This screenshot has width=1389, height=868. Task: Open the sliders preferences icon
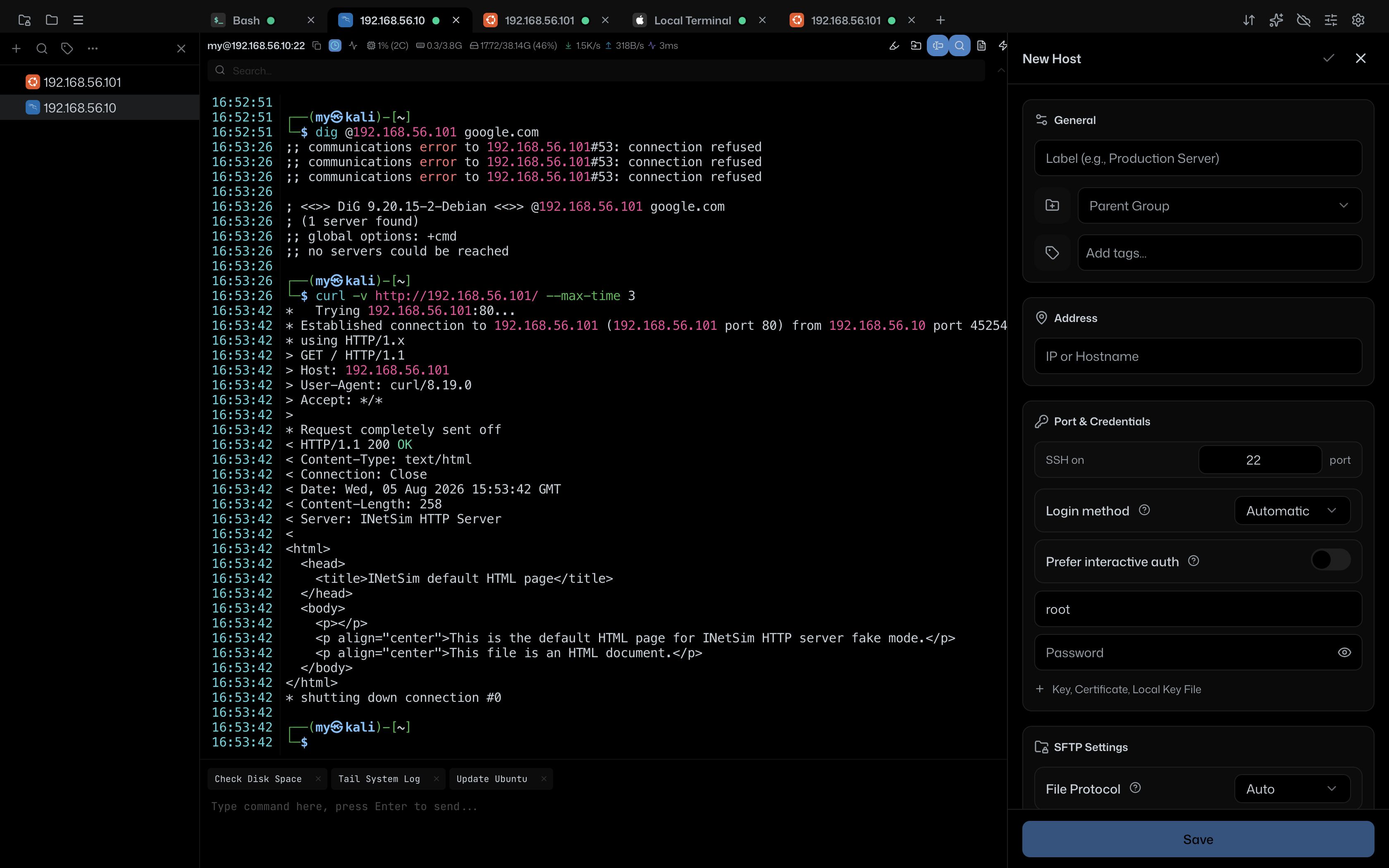click(x=1330, y=20)
